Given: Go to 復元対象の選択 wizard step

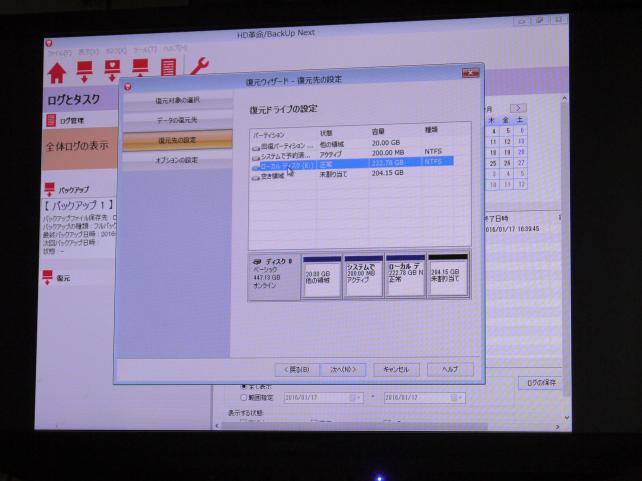Looking at the screenshot, I should point(178,100).
